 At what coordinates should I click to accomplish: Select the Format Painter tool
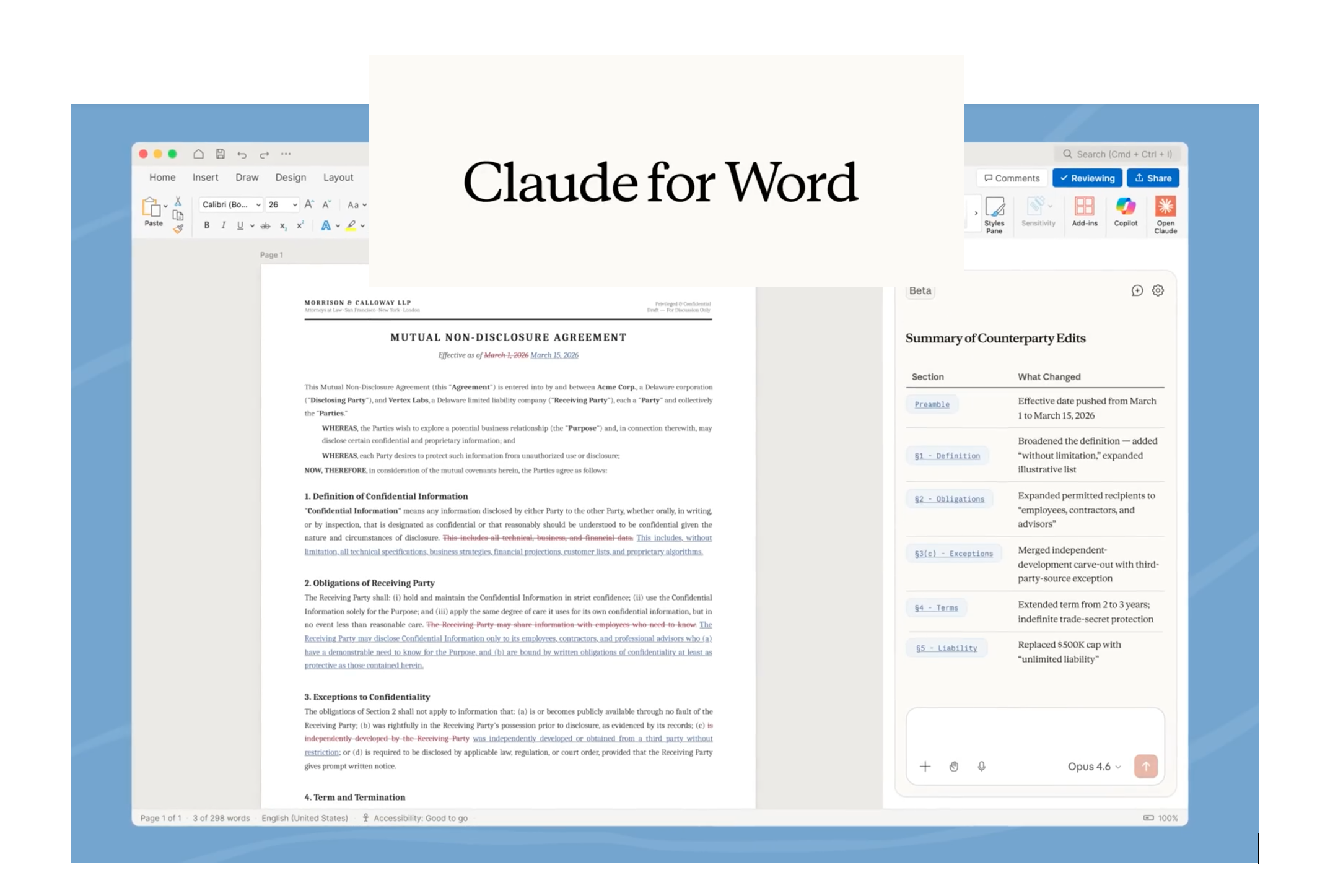(178, 228)
